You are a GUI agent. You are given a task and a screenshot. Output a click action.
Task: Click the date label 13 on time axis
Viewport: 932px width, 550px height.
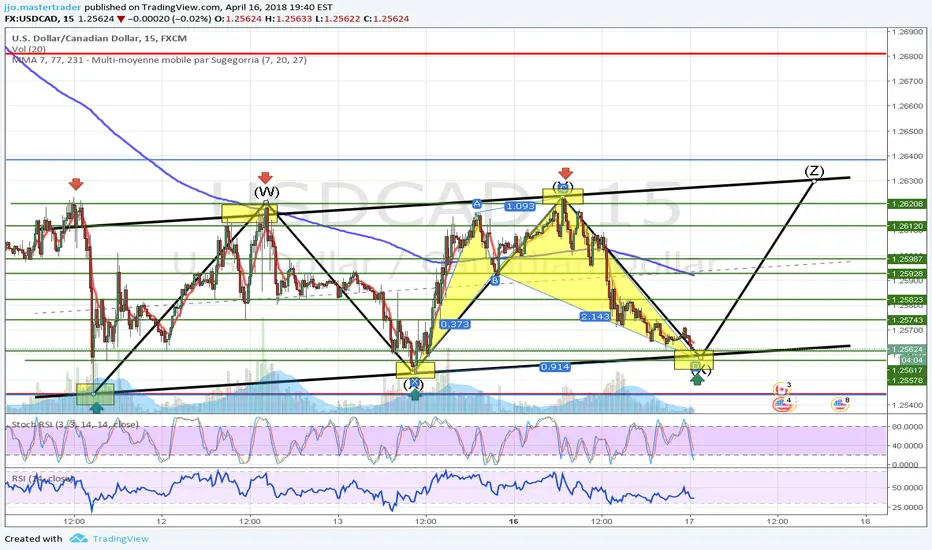(x=338, y=521)
